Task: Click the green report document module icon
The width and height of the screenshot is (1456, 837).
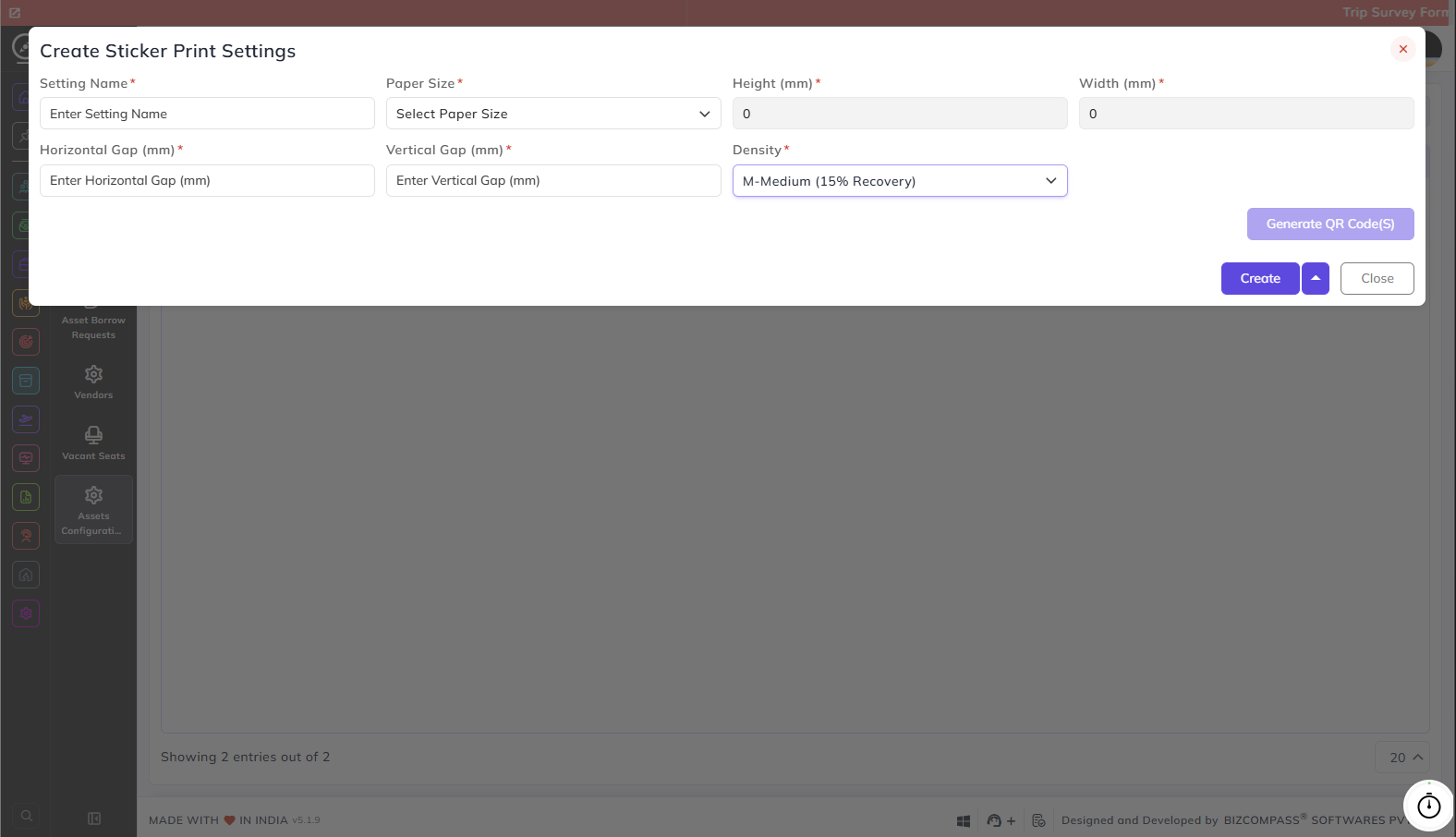Action: pyautogui.click(x=26, y=497)
